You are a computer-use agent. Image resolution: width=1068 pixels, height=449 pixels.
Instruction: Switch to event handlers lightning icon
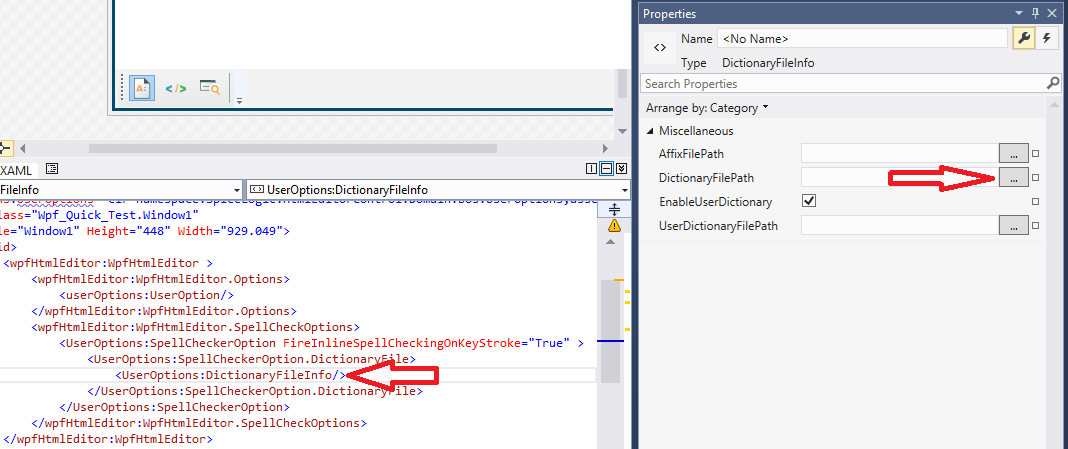(x=1047, y=39)
